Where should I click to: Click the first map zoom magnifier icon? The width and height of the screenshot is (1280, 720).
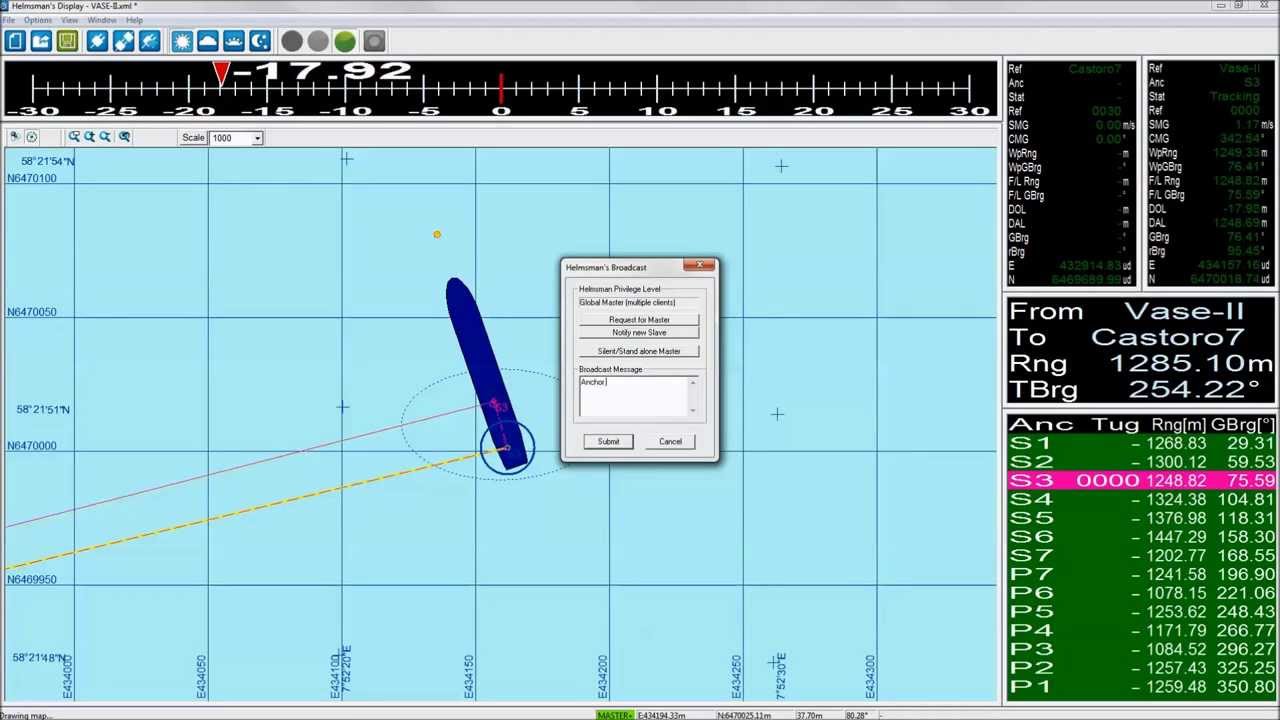pyautogui.click(x=74, y=137)
